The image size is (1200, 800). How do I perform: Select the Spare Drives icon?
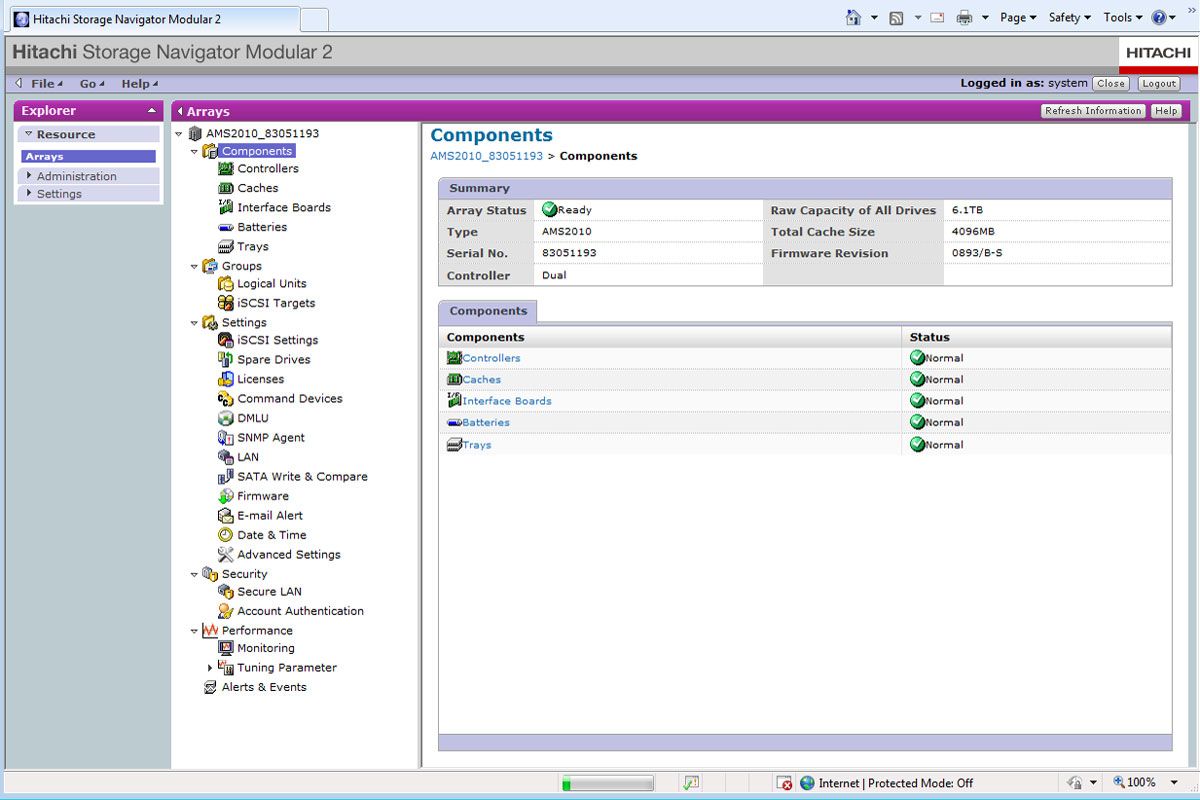click(224, 359)
